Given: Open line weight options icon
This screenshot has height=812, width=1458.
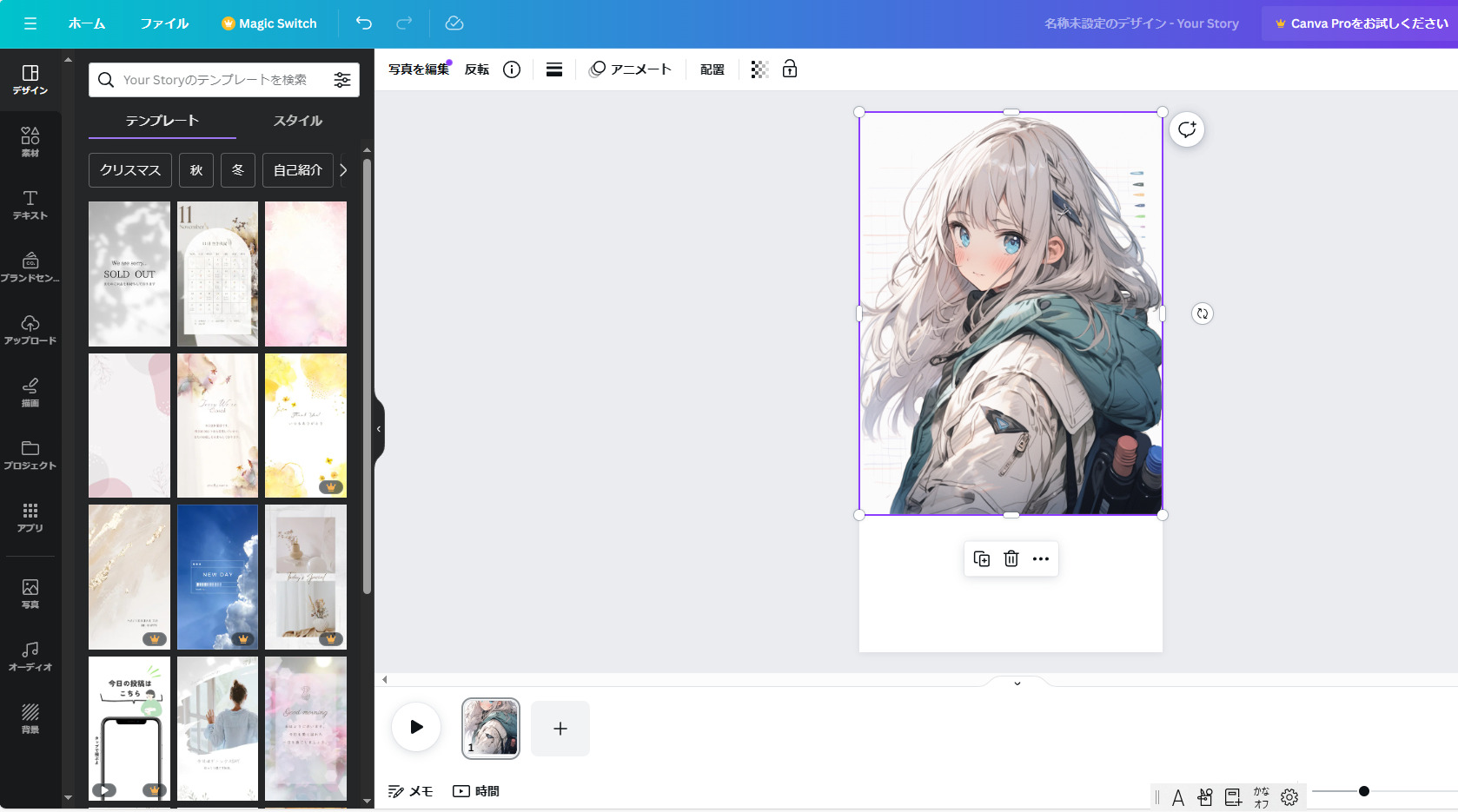Looking at the screenshot, I should click(x=554, y=69).
